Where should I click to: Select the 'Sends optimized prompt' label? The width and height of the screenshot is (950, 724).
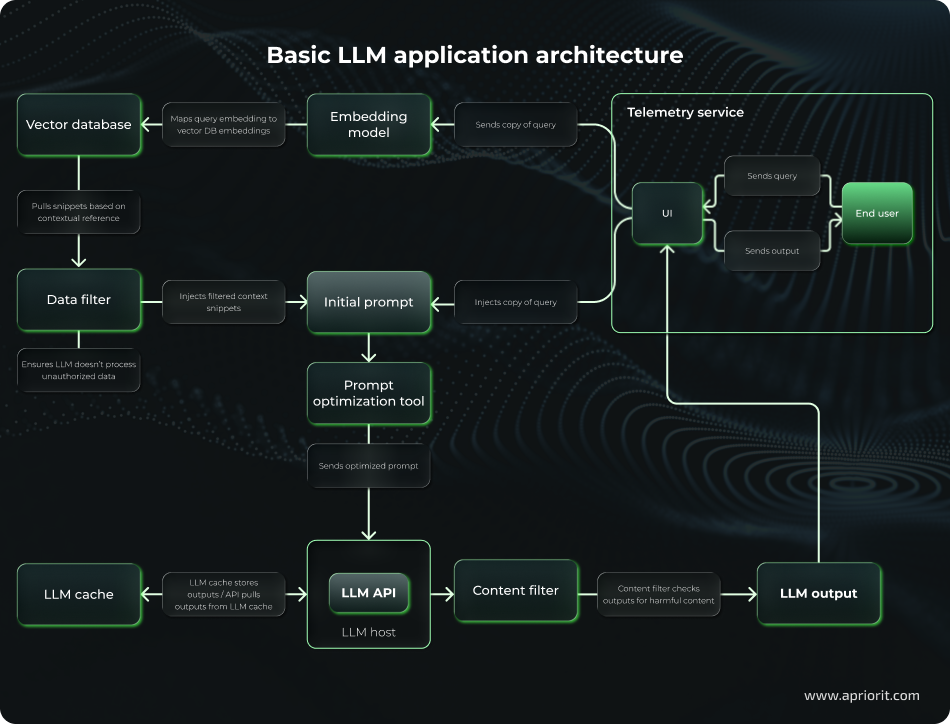[x=369, y=465]
